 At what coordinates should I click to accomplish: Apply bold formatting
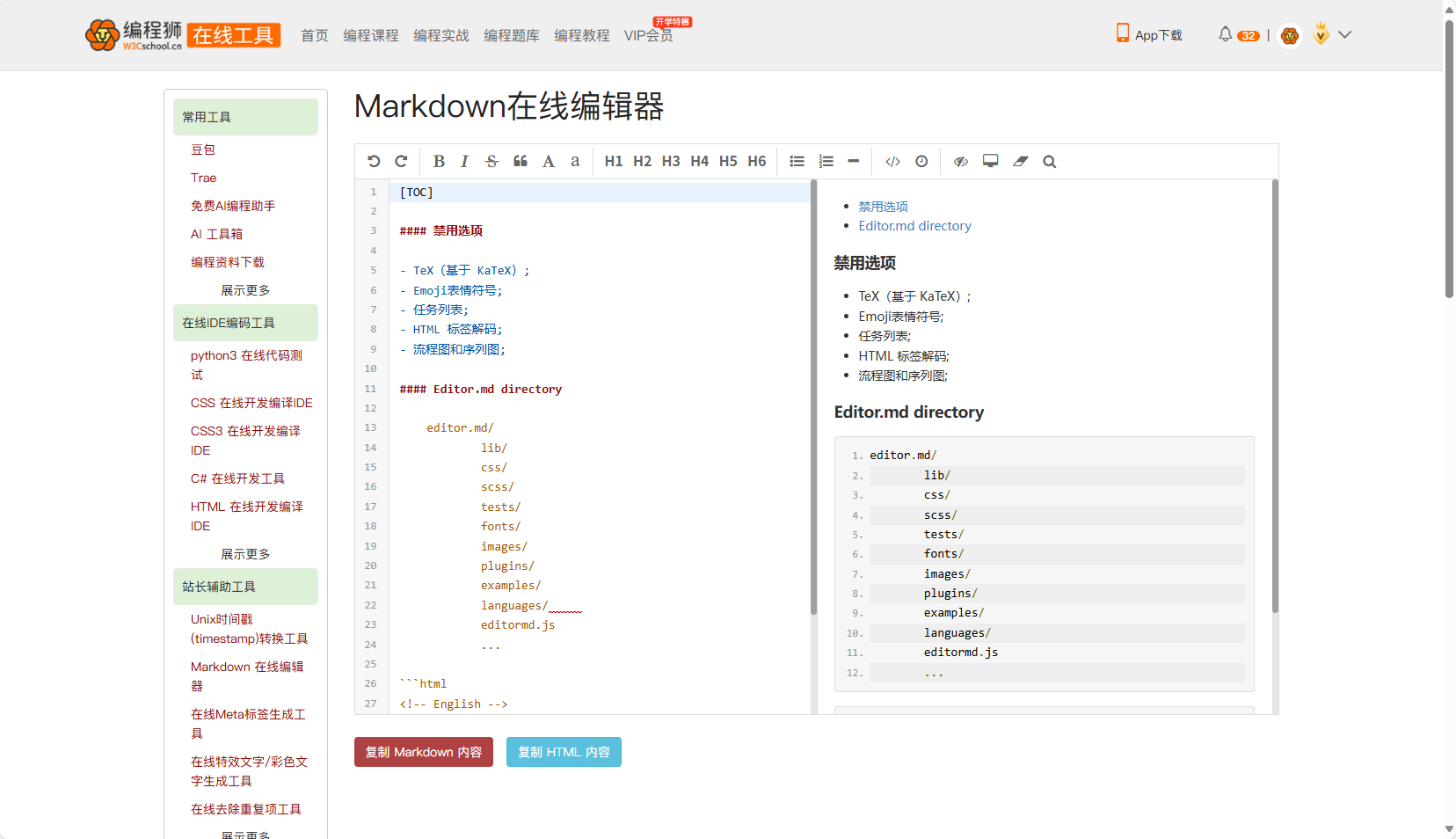[x=439, y=161]
